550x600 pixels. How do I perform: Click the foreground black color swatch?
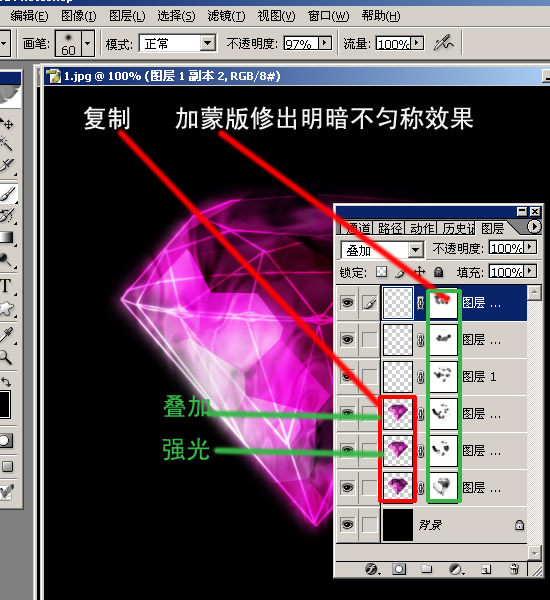tap(5, 404)
